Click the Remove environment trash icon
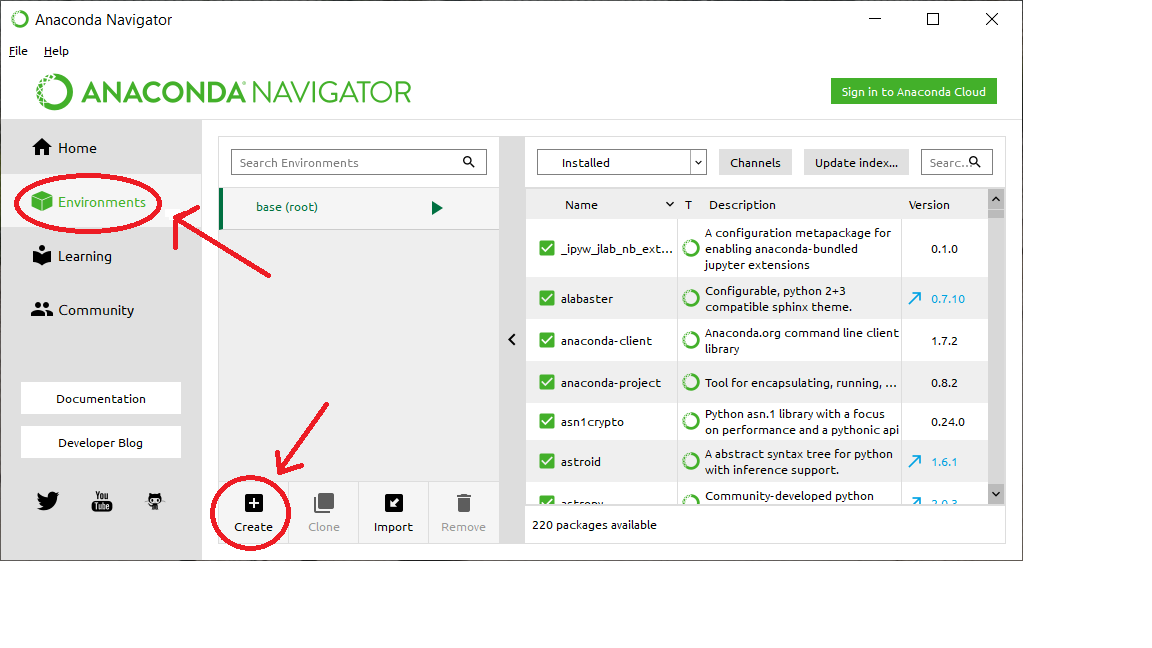Image resolution: width=1152 pixels, height=648 pixels. [464, 503]
